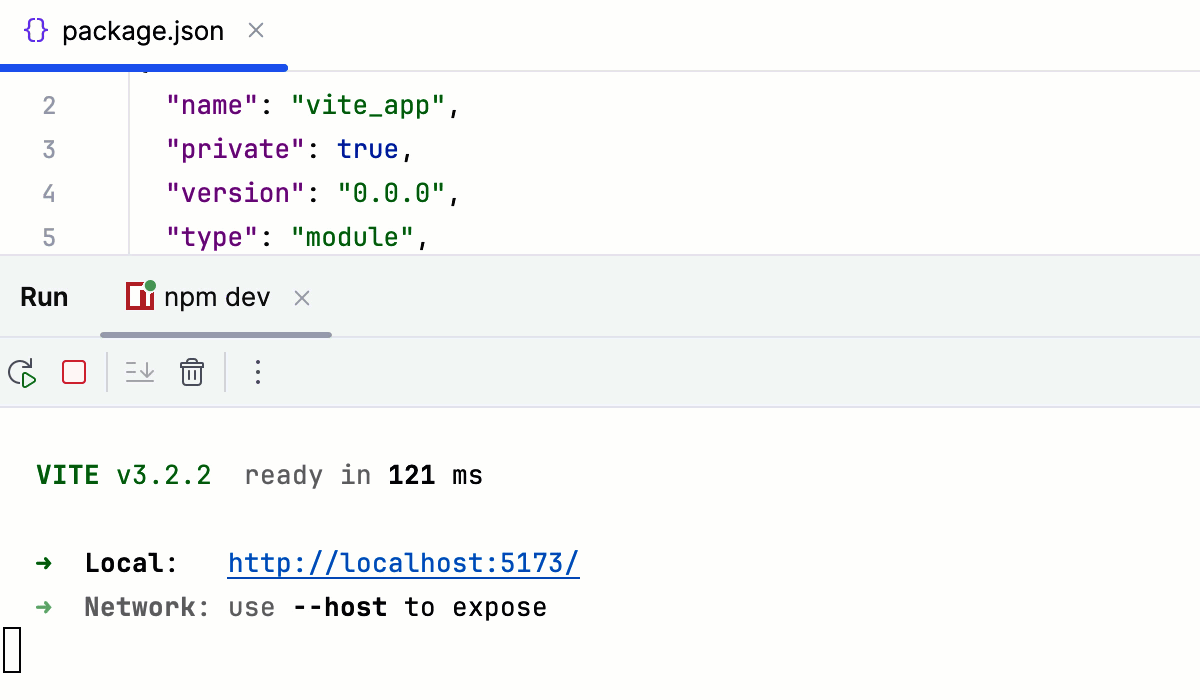Image resolution: width=1200 pixels, height=700 pixels.
Task: Click the console cursor input box
Action: click(12, 648)
